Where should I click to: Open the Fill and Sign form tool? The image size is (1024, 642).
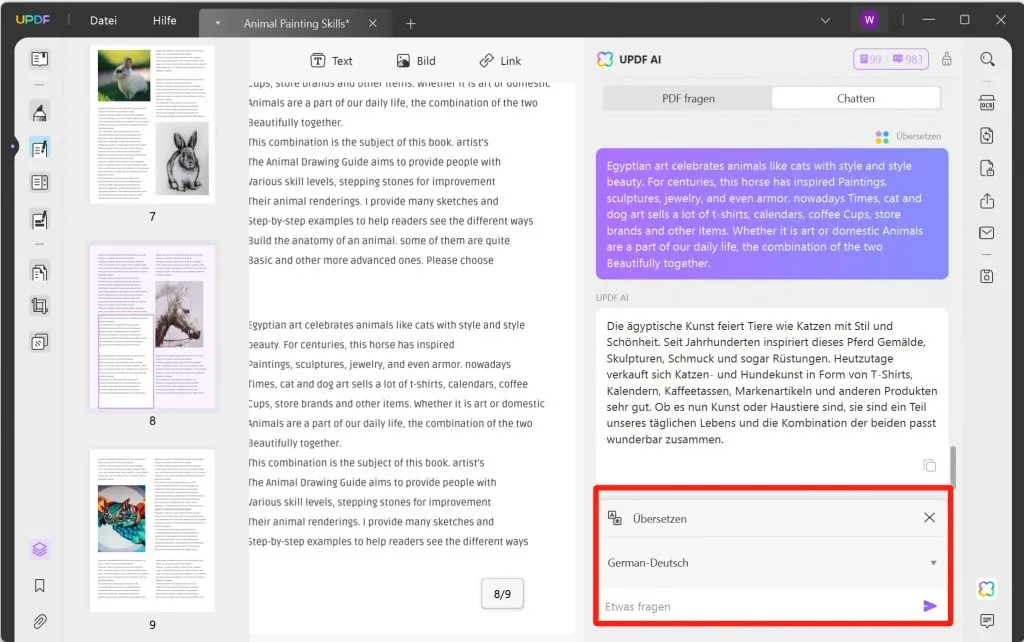(x=39, y=219)
